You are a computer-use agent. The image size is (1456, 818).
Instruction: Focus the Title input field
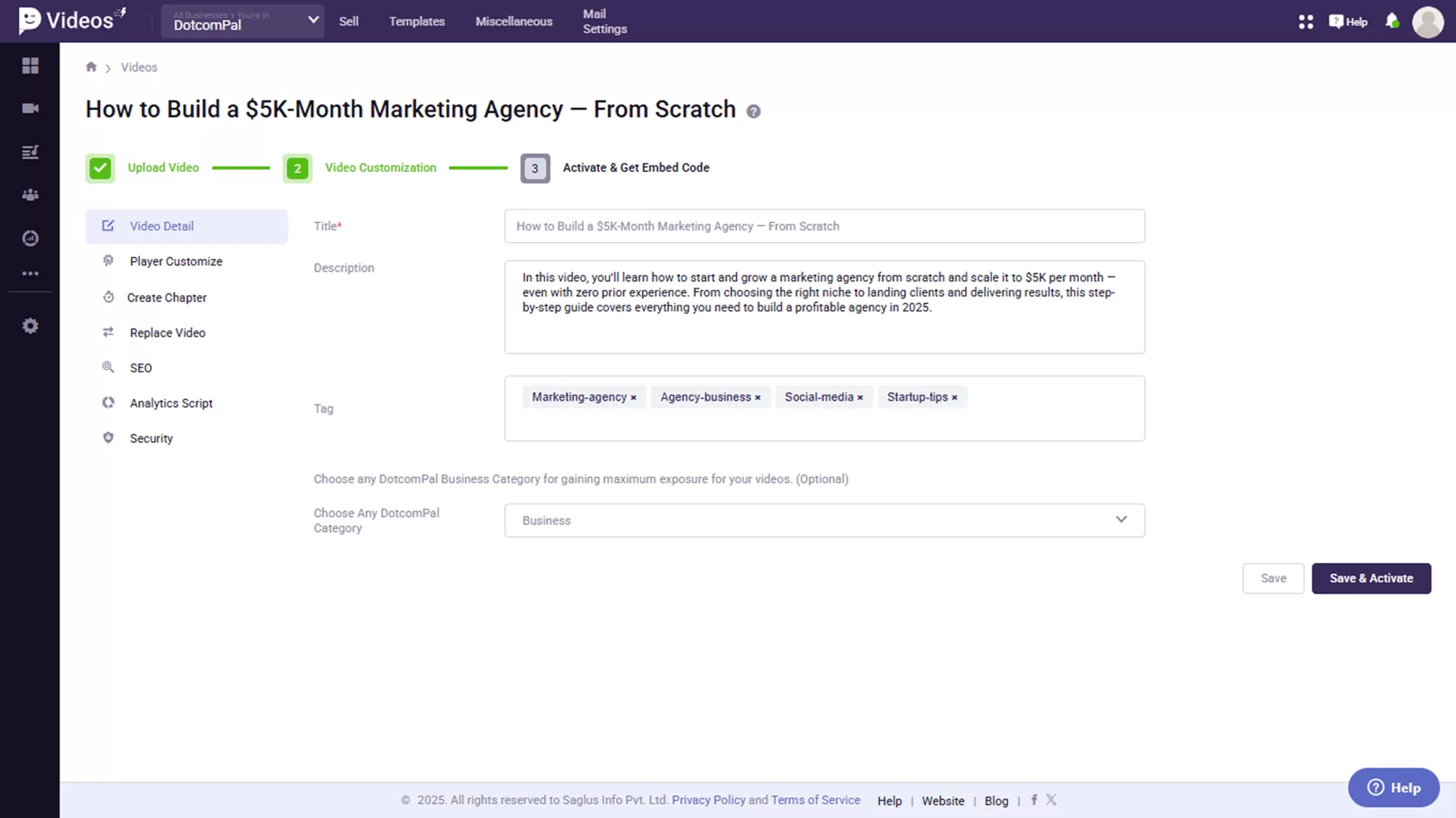825,227
